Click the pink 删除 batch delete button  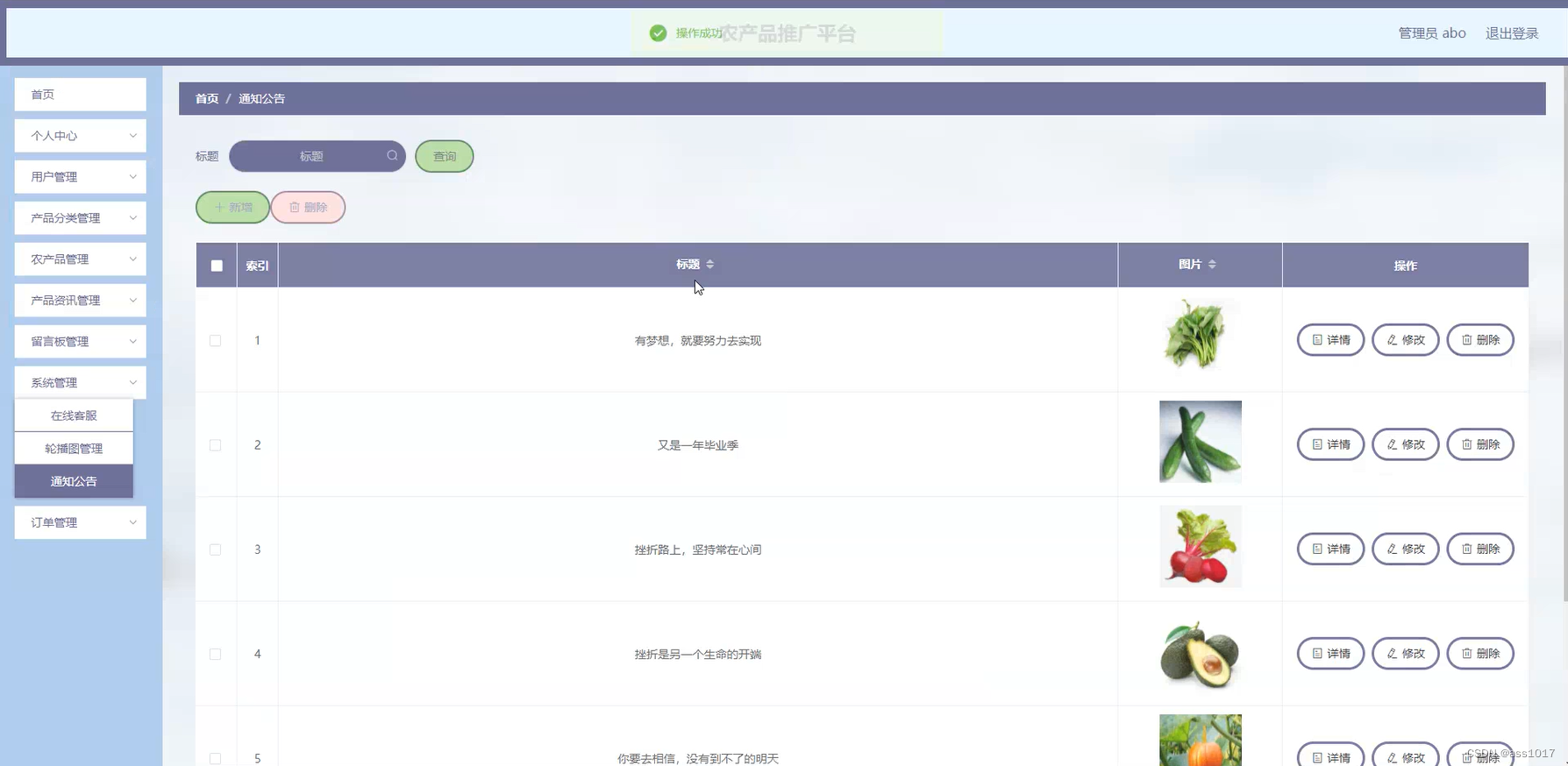308,208
